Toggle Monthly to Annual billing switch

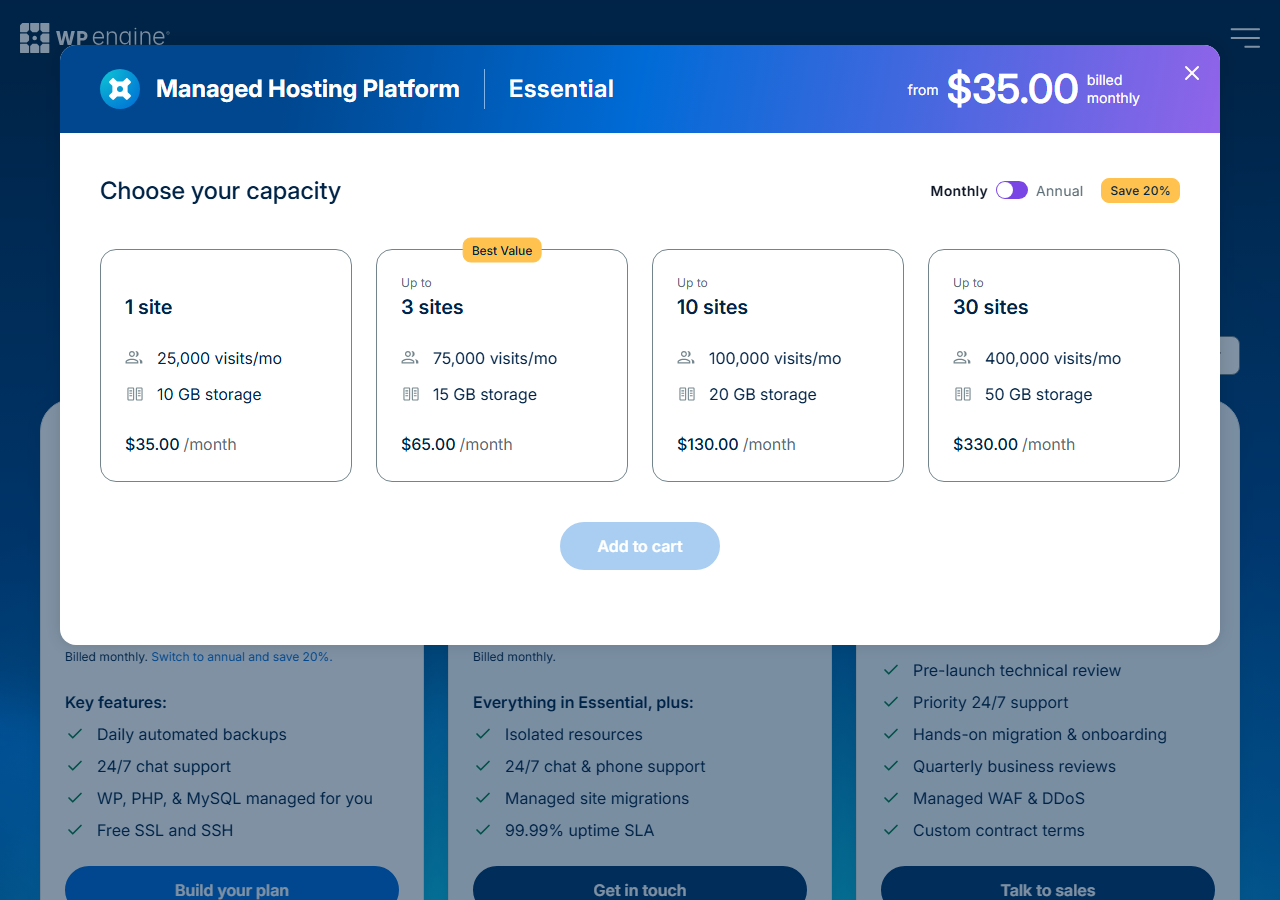[x=1012, y=190]
